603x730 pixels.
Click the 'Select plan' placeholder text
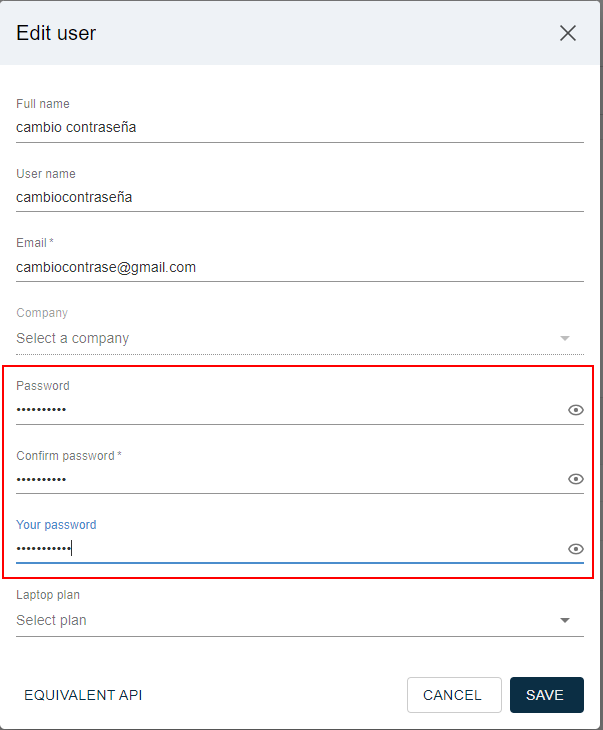[51, 620]
